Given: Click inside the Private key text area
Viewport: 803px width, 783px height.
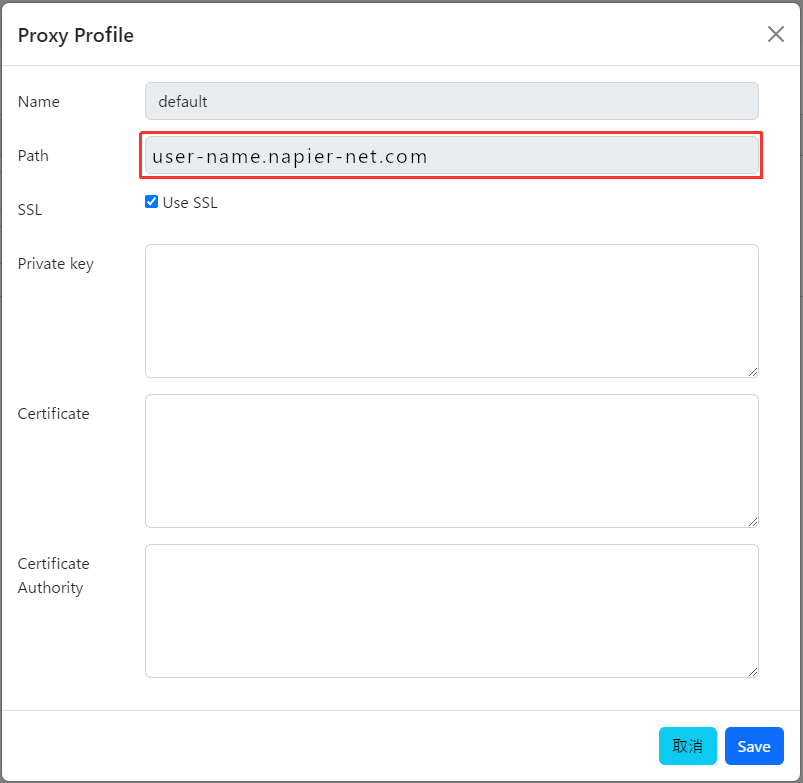Looking at the screenshot, I should click(451, 311).
